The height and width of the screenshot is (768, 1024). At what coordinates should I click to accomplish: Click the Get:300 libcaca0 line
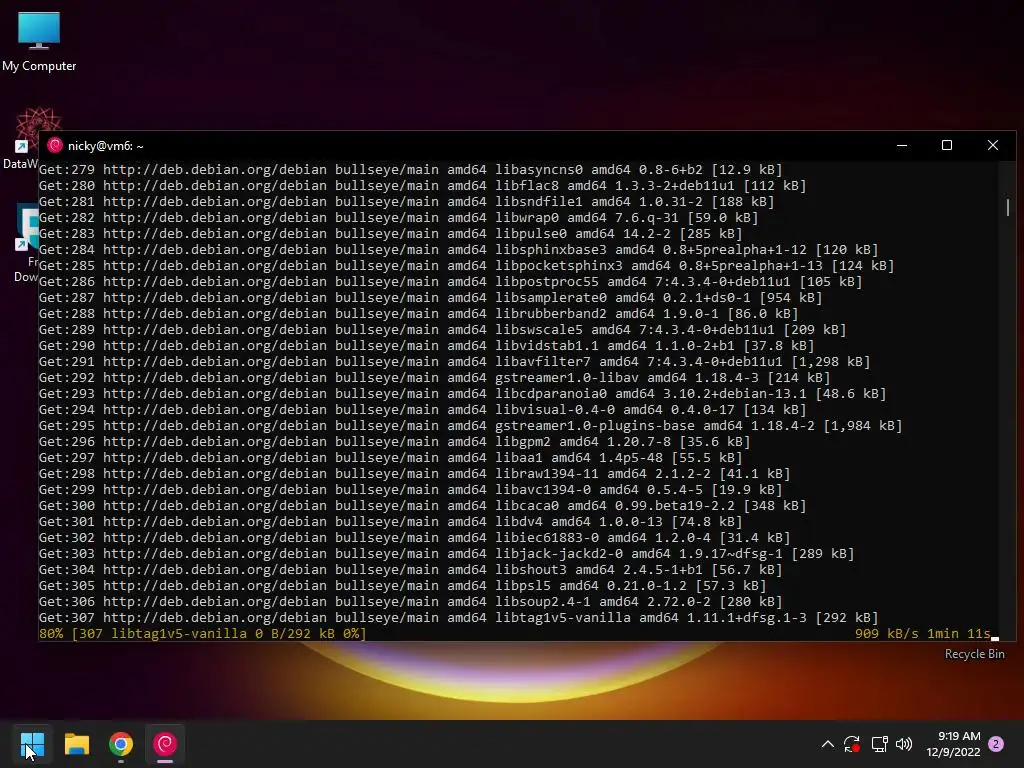click(423, 505)
